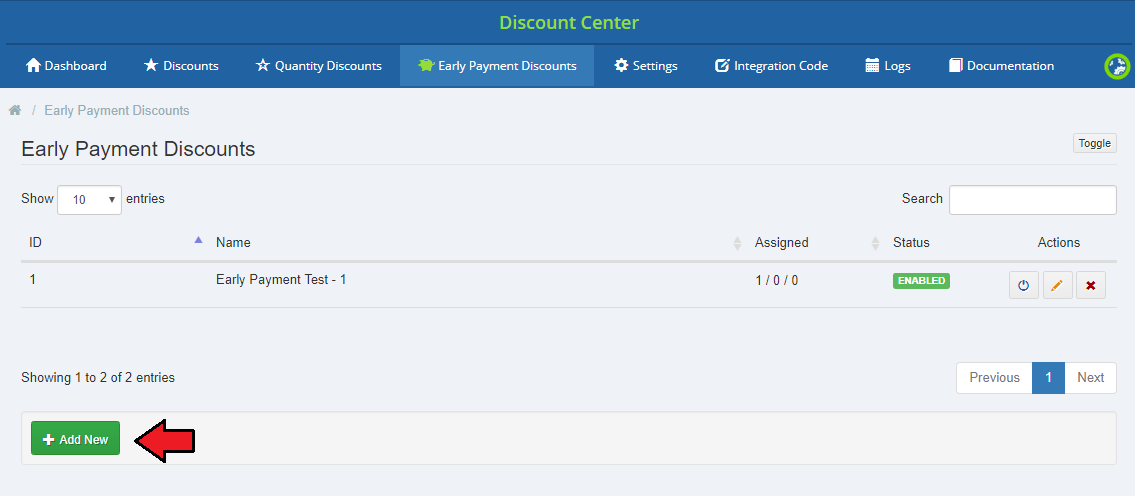Select the Settings gear menu item

tap(645, 66)
